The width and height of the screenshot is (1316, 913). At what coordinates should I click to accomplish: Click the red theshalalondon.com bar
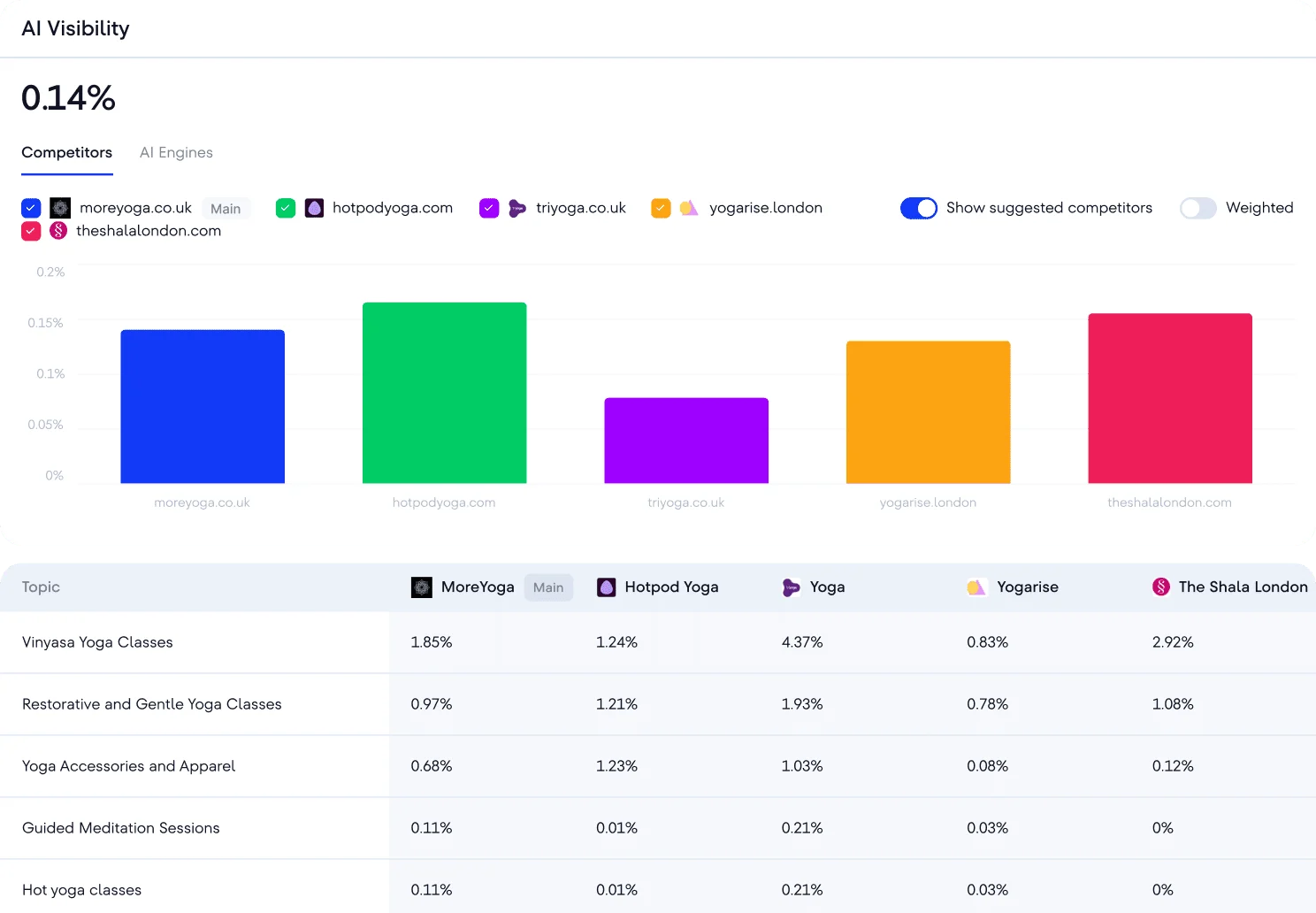pyautogui.click(x=1170, y=398)
